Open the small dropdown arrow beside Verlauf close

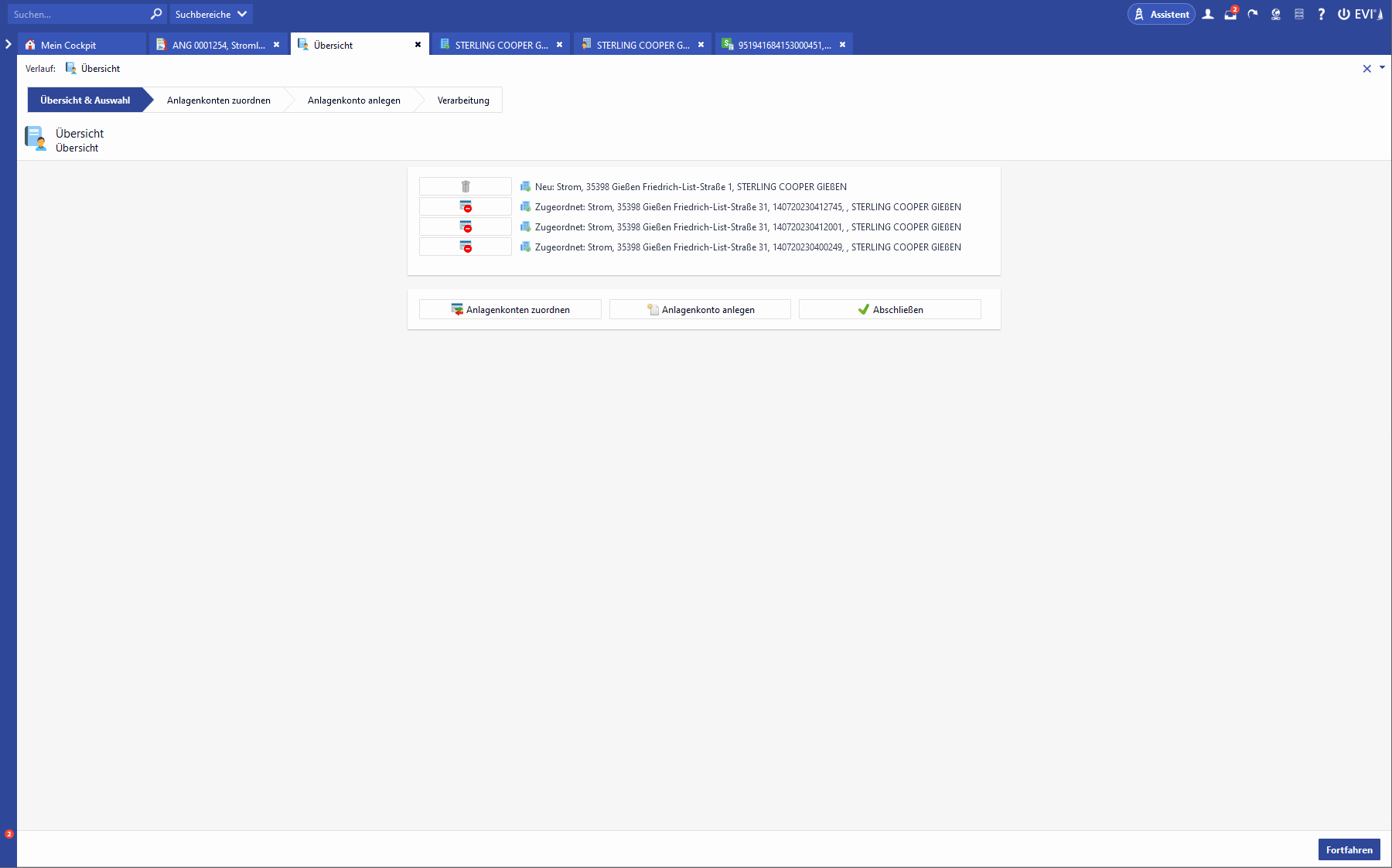(1382, 67)
